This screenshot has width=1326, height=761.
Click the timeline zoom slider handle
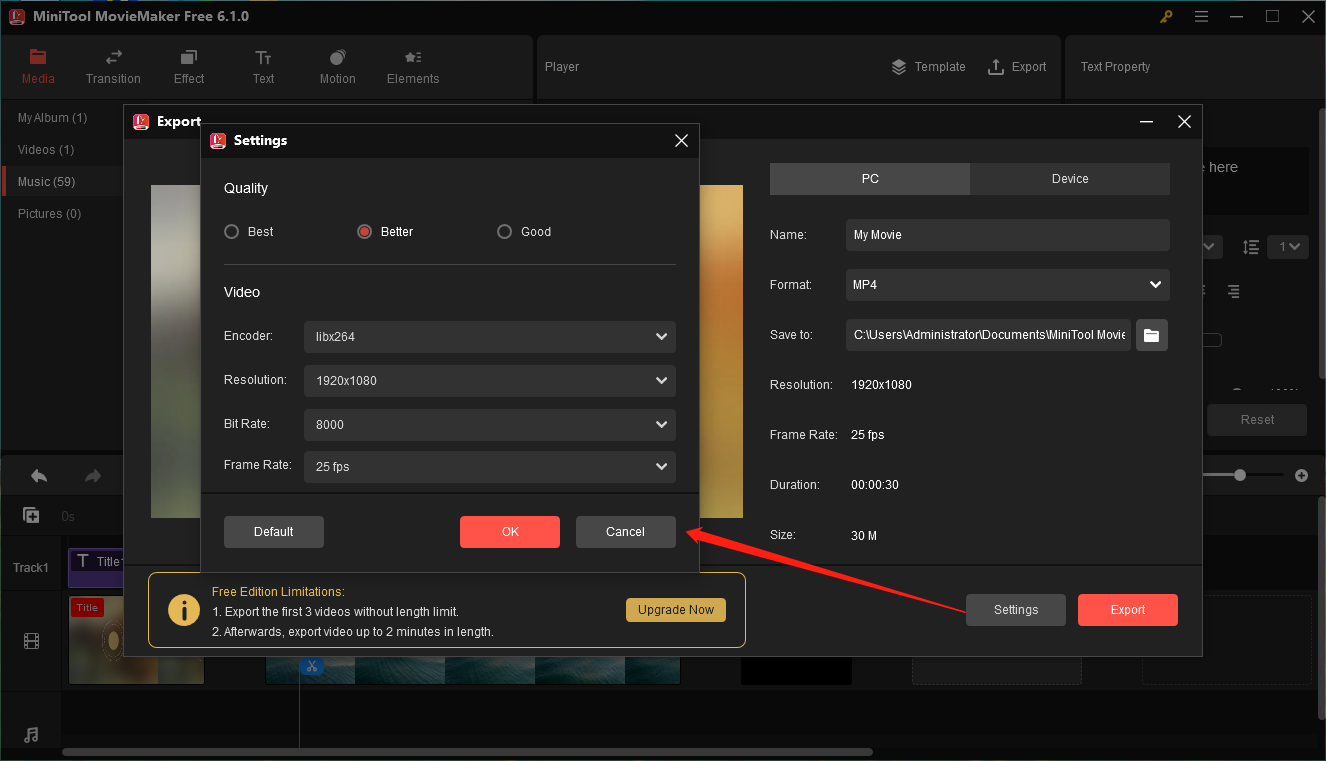coord(1240,476)
